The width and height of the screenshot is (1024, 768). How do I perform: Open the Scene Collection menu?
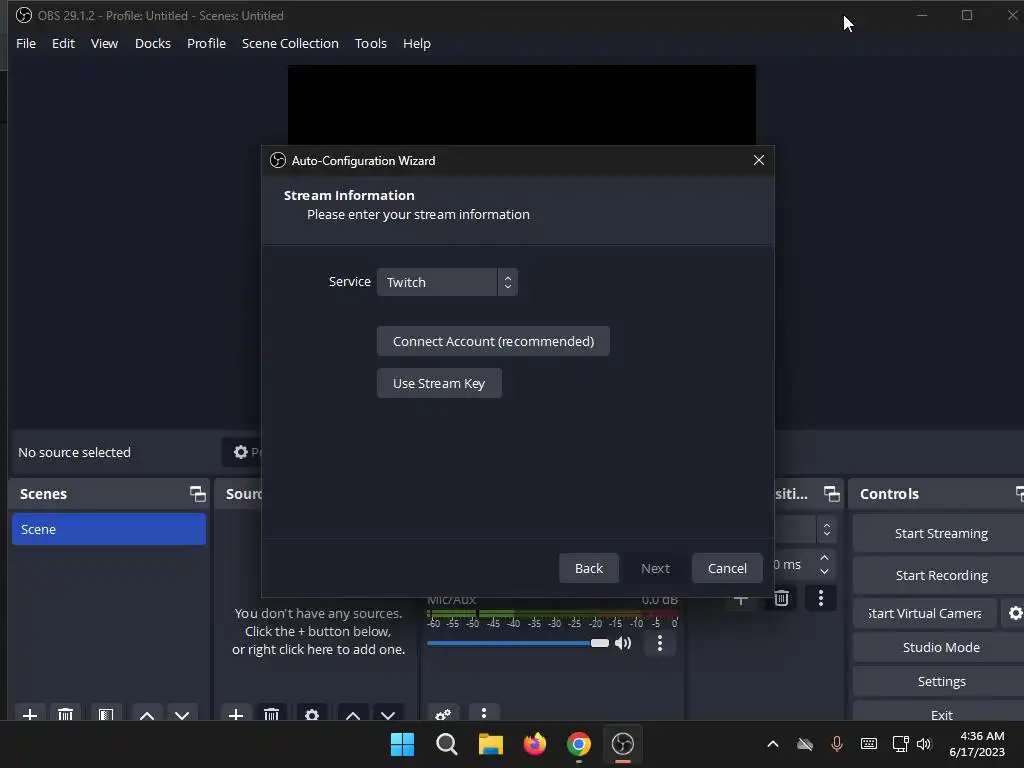[x=290, y=43]
